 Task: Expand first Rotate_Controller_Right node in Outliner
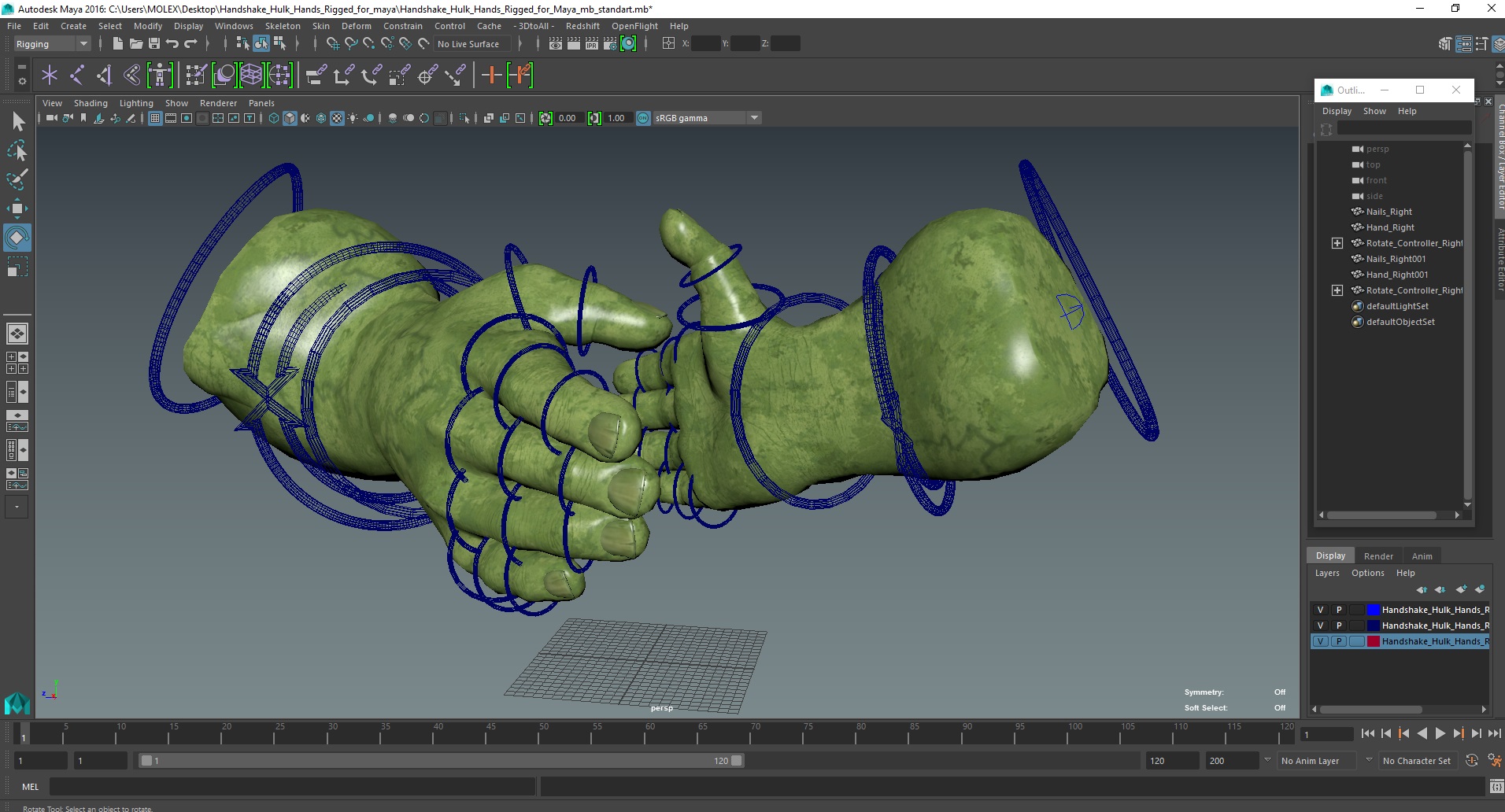click(1337, 243)
